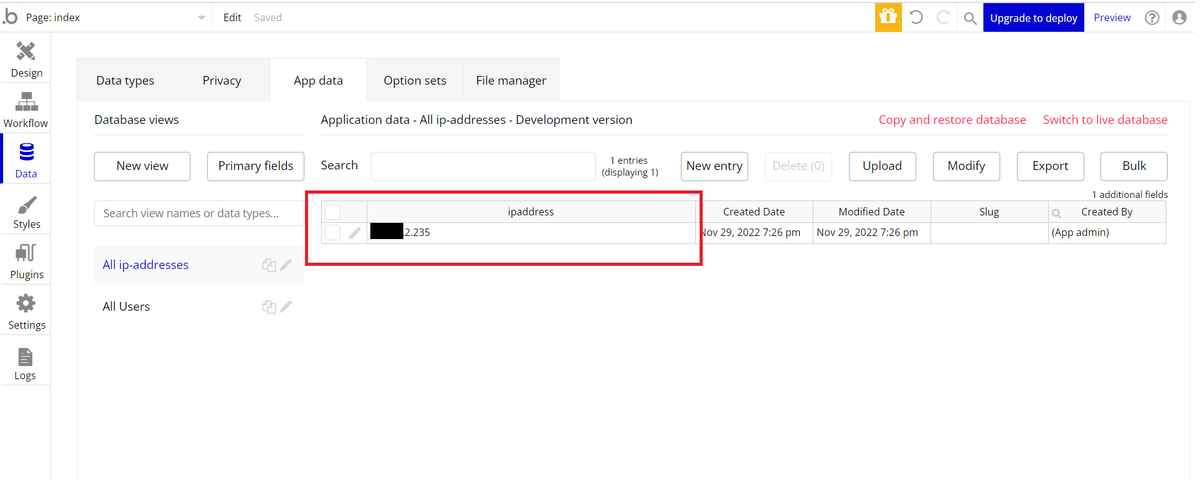The height and width of the screenshot is (480, 1200).
Task: Click the Slug column header
Action: pyautogui.click(x=989, y=212)
